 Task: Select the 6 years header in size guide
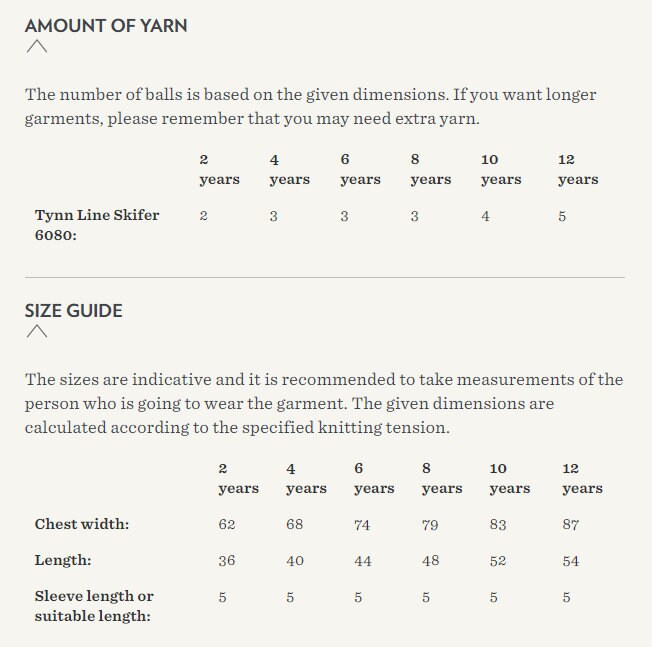[x=374, y=478]
